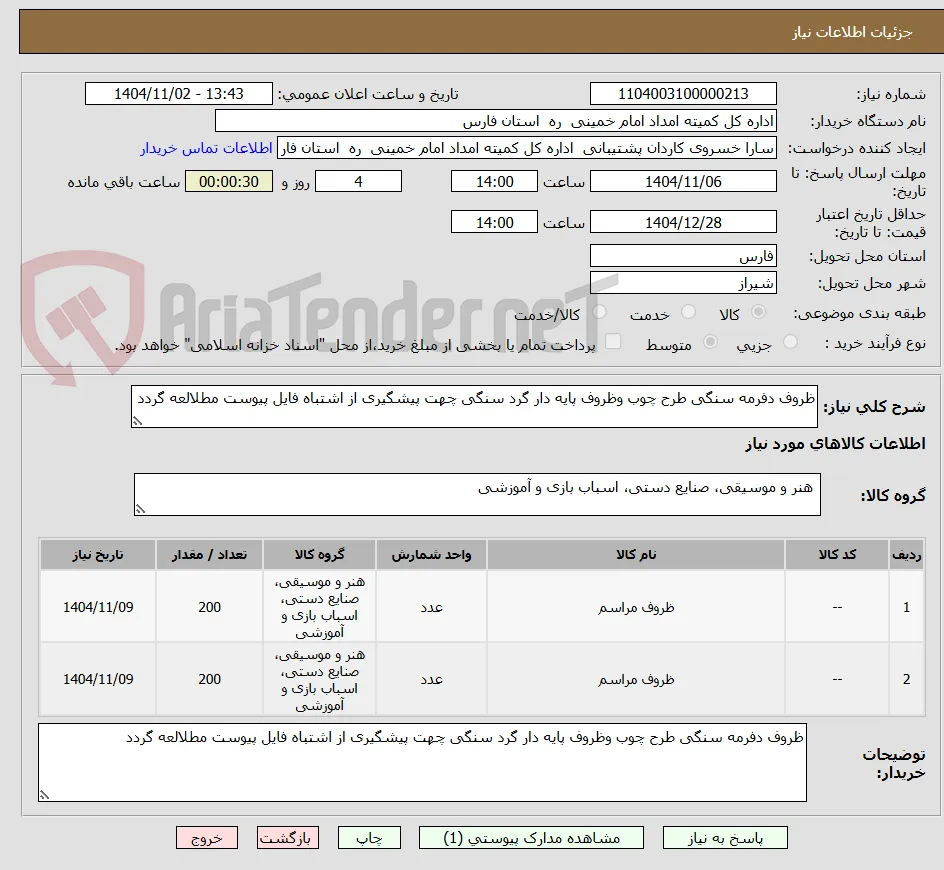Click the واحد شمارش column header
944x870 pixels.
(x=431, y=555)
